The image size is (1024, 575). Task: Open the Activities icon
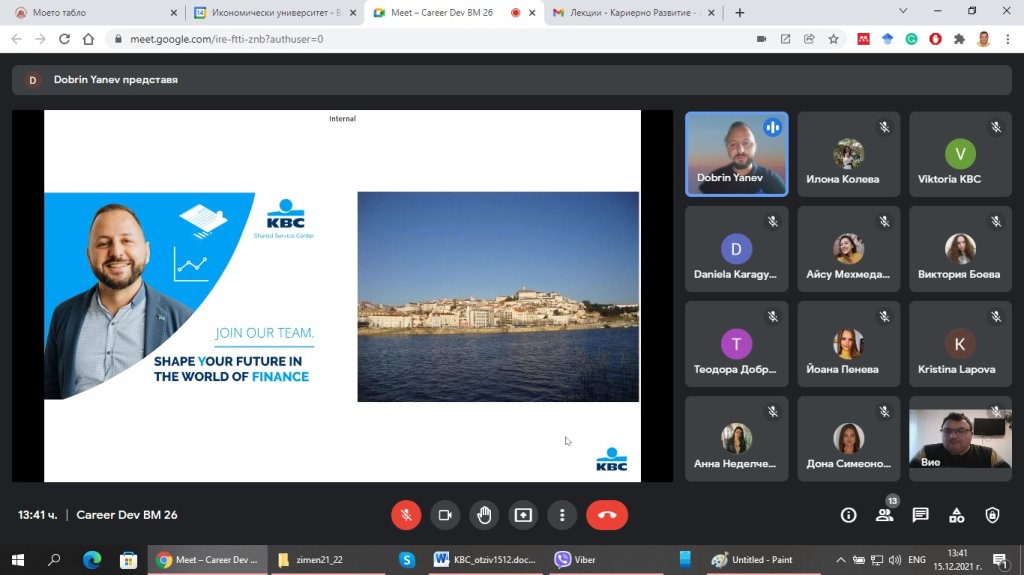[x=956, y=515]
